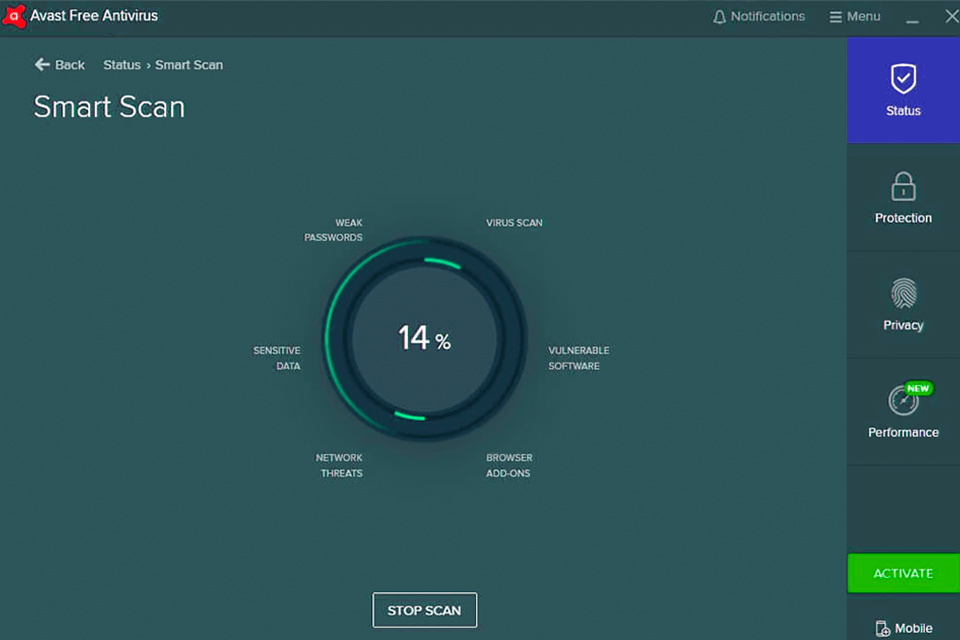This screenshot has width=960, height=640.
Task: Select Smart Scan in the breadcrumb
Action: (189, 64)
